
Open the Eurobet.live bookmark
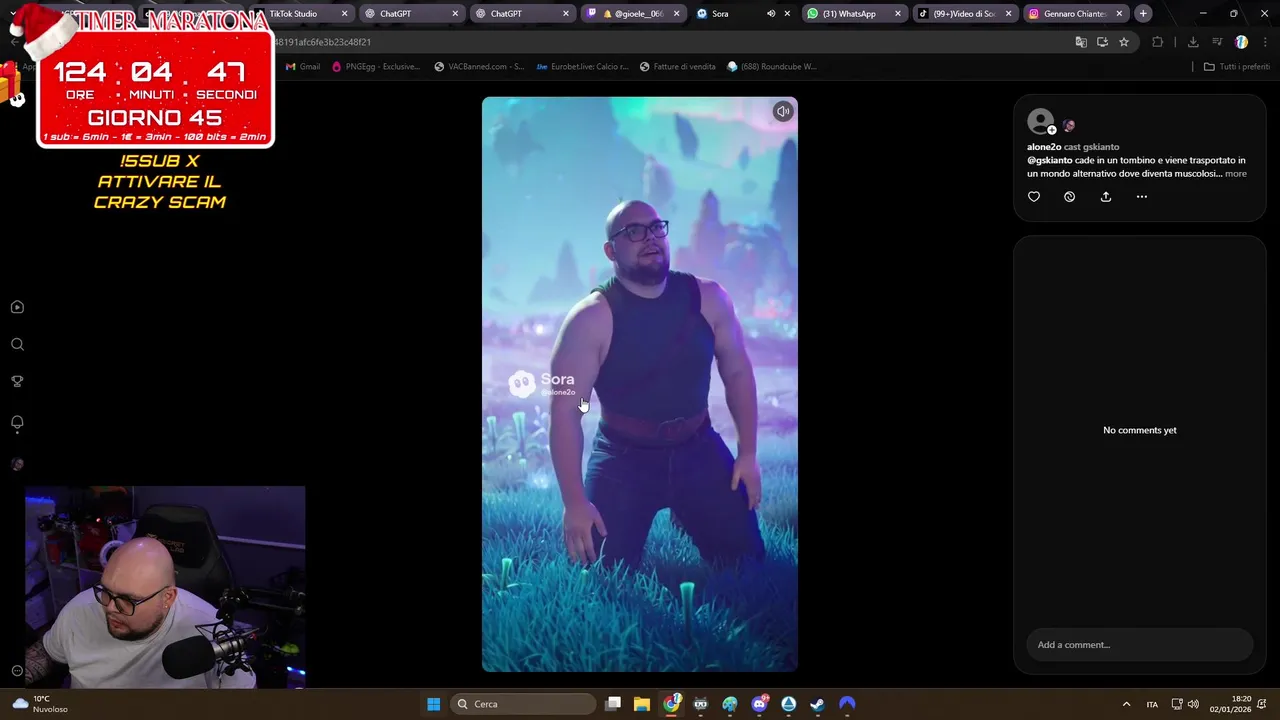tap(582, 67)
